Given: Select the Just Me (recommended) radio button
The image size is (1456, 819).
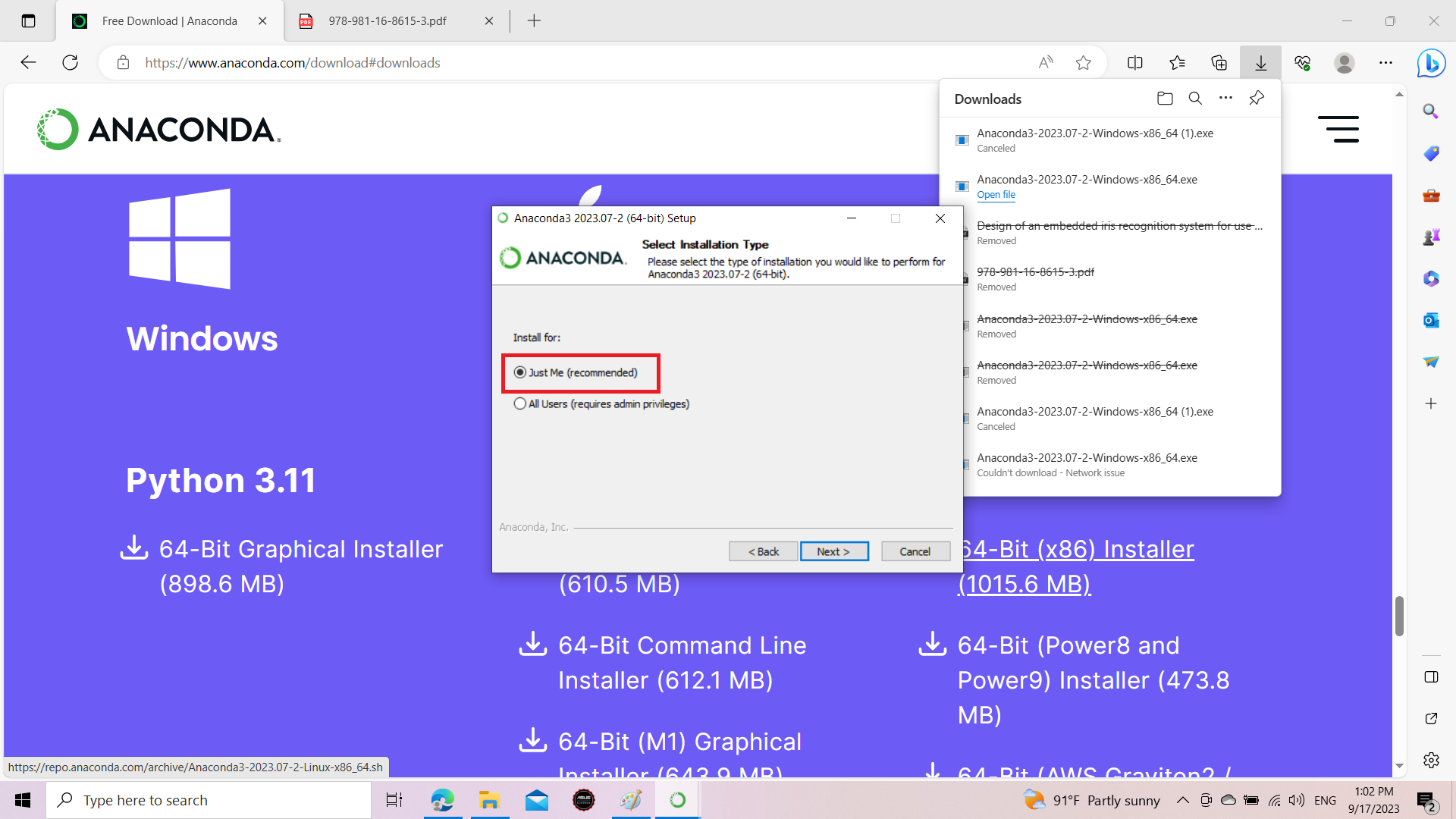Looking at the screenshot, I should click(520, 372).
